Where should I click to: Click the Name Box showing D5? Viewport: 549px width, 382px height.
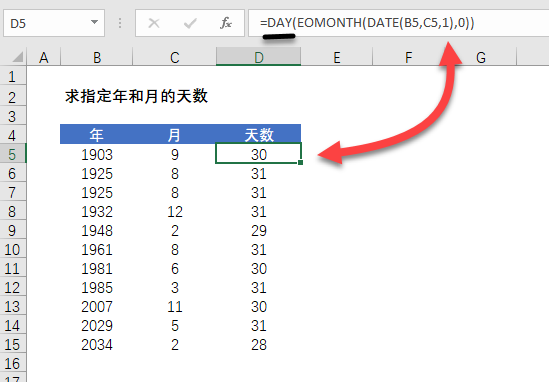click(54, 23)
